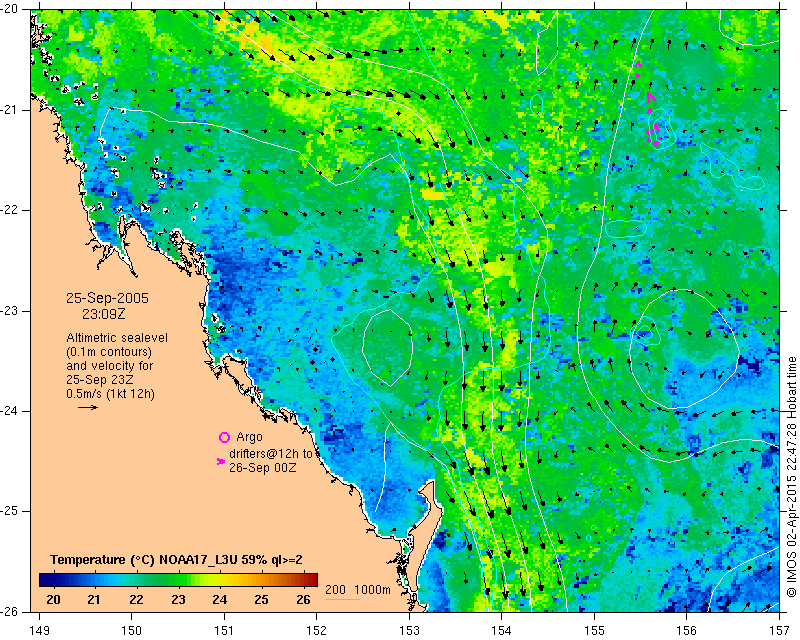Click the color bar tick label 20

[x=53, y=599]
